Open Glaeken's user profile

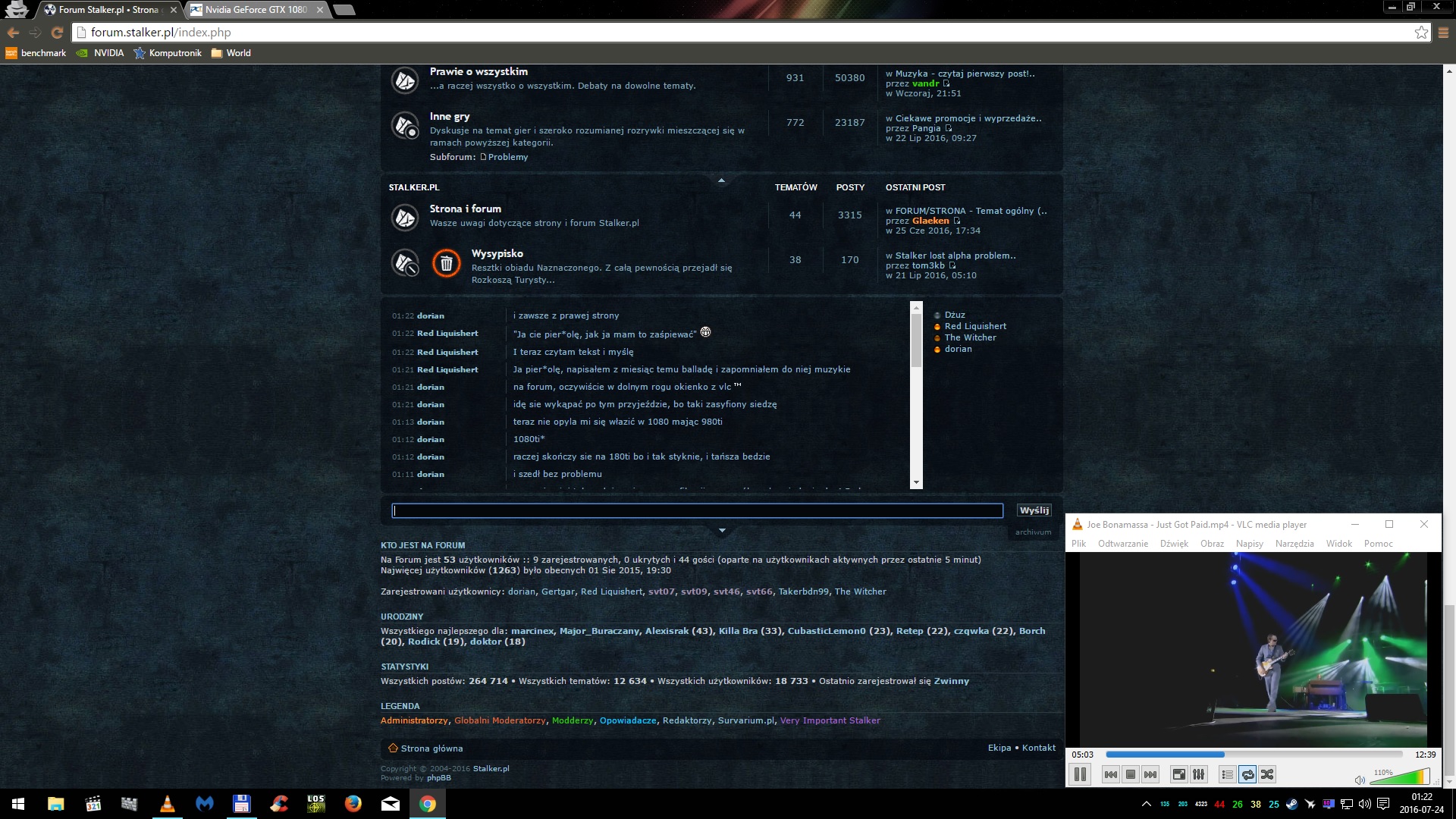(930, 221)
